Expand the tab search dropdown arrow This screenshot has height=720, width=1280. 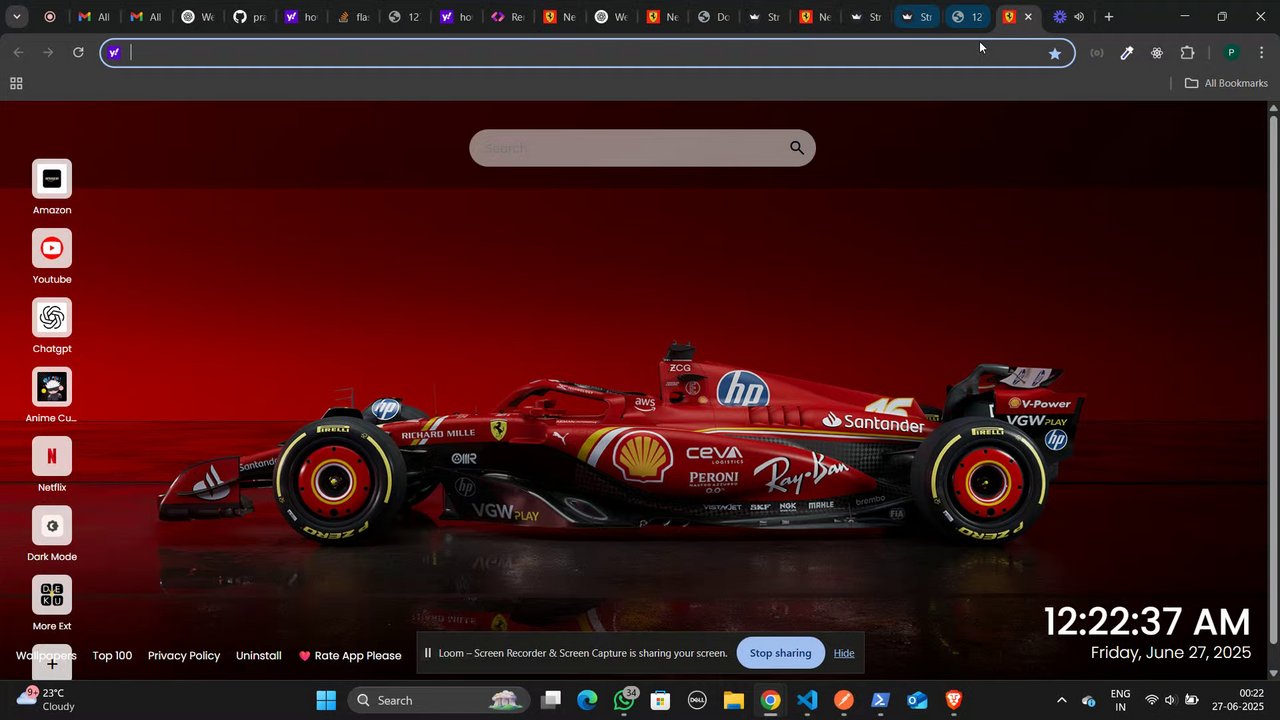click(17, 16)
